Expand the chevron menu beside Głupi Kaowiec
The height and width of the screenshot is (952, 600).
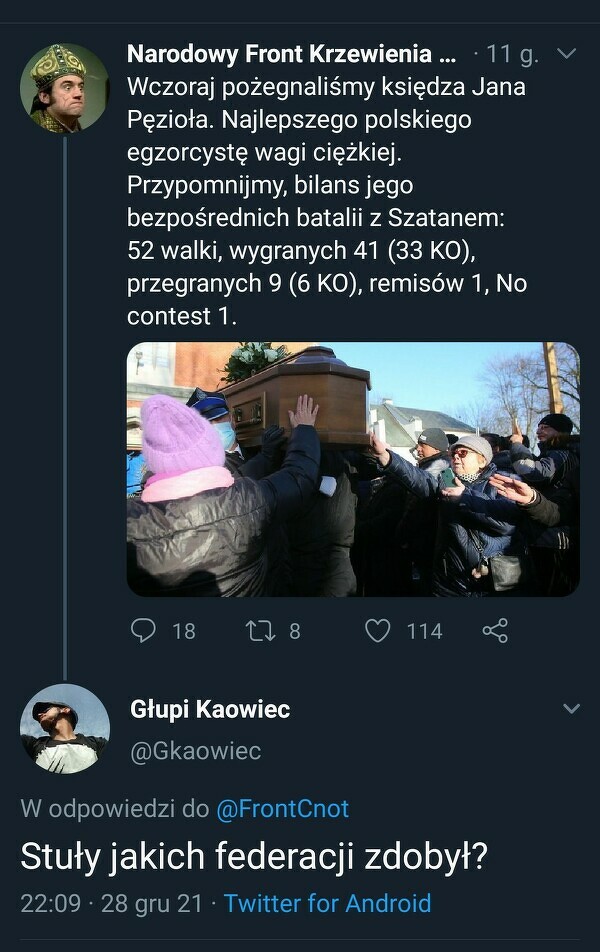coord(571,709)
